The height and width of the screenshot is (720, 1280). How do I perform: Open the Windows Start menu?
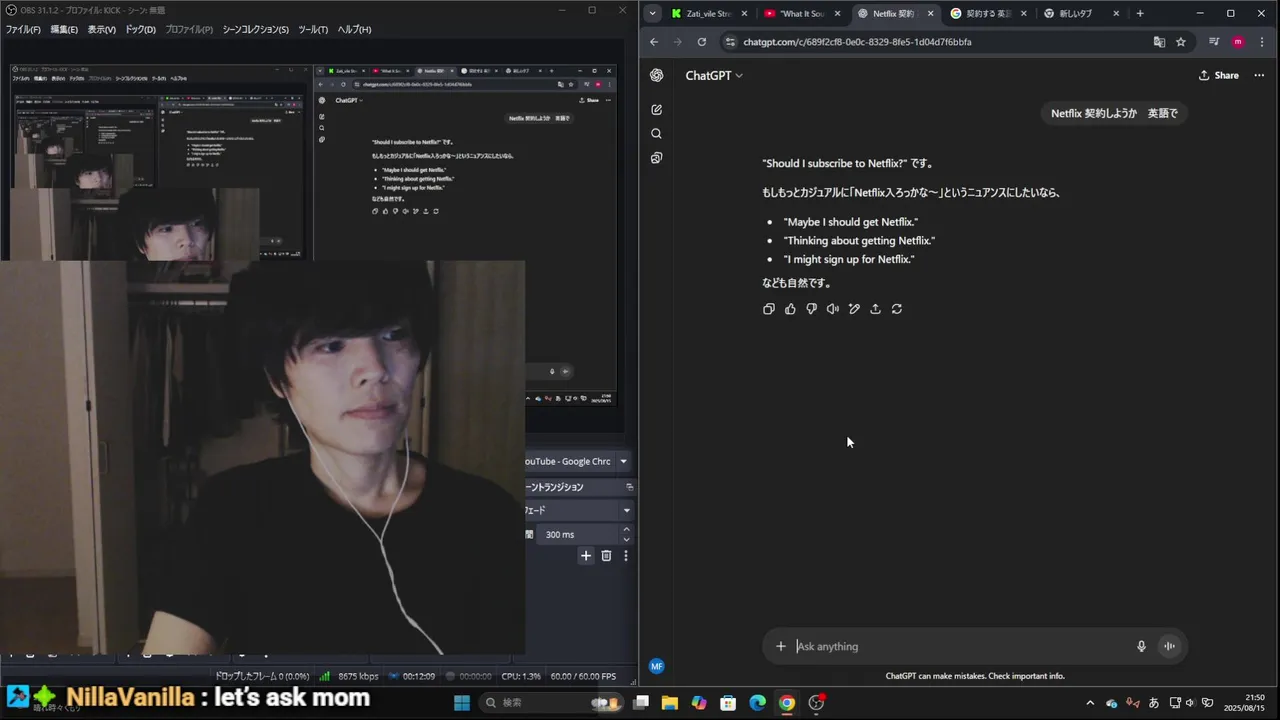pos(462,703)
